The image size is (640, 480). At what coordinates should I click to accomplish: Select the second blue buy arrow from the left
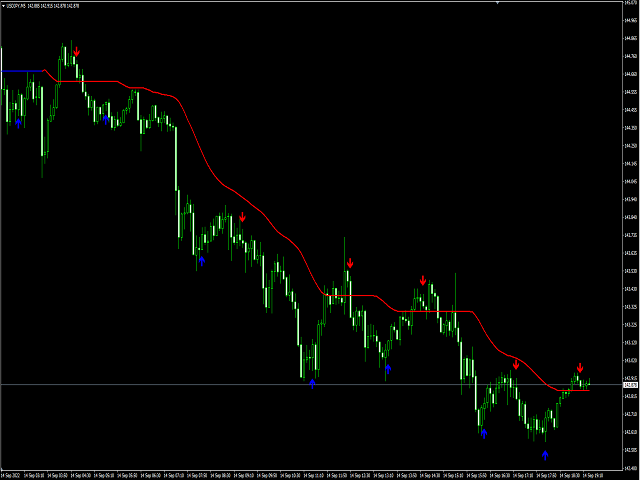pyautogui.click(x=106, y=118)
